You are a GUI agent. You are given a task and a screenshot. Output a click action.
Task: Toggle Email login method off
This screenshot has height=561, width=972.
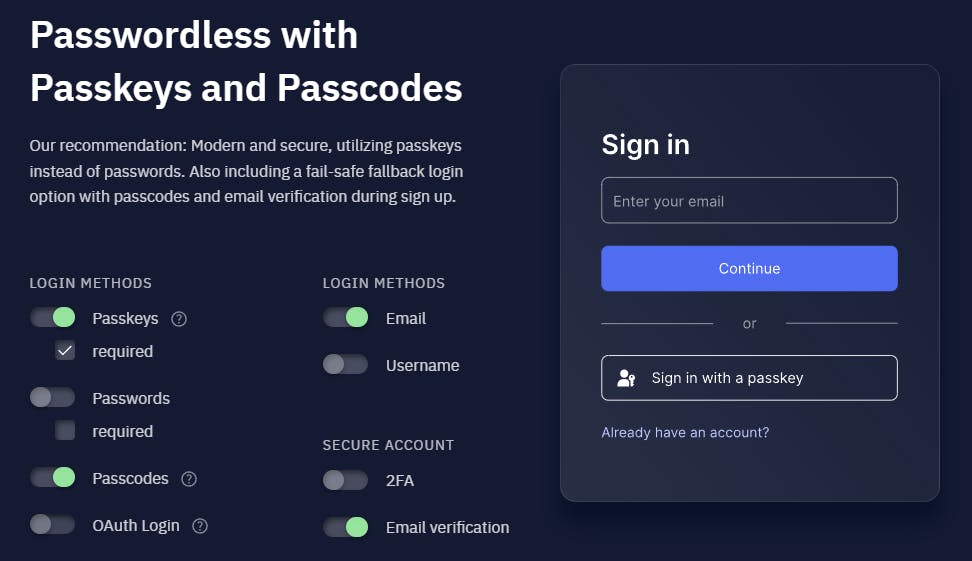[346, 318]
